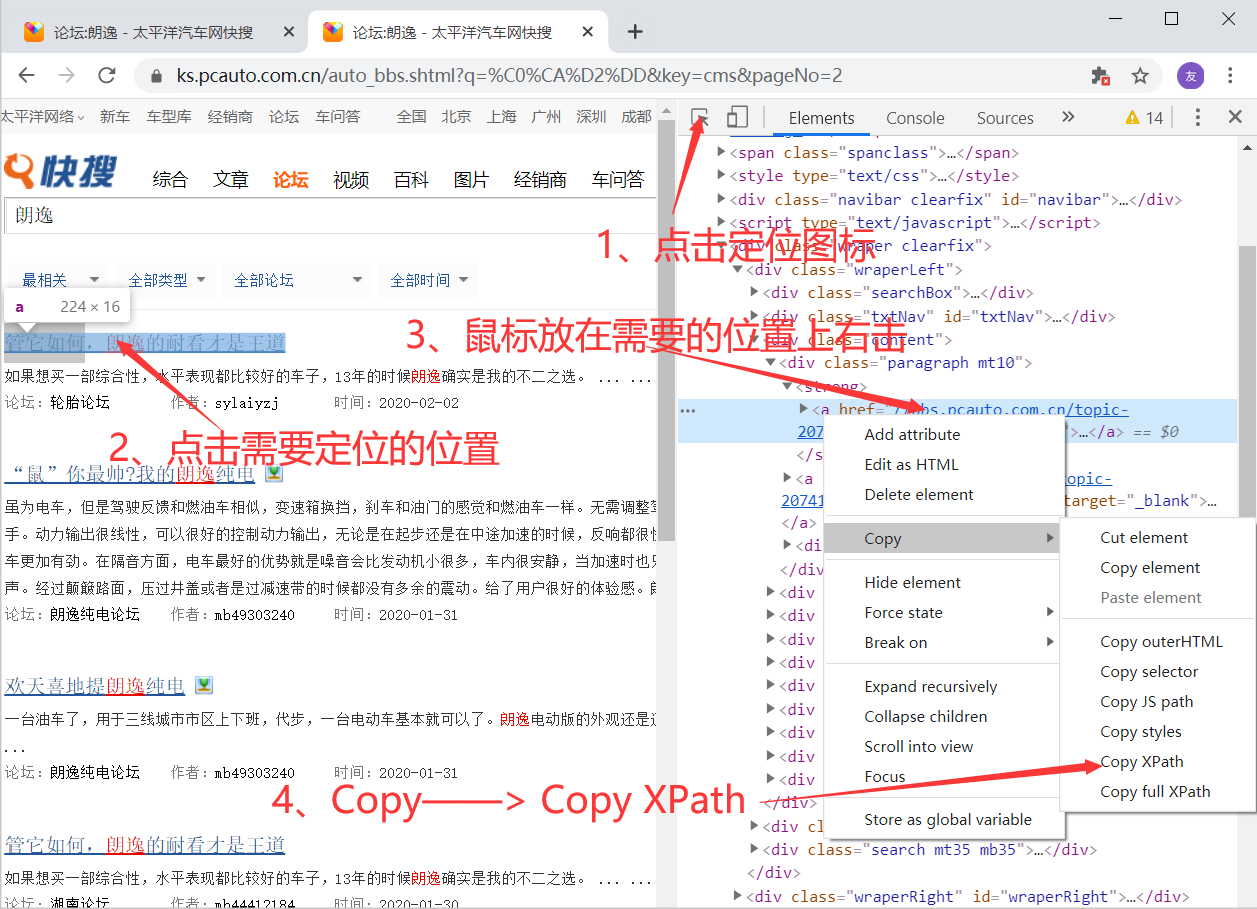
Task: Open the Break on submenu
Action: point(944,642)
